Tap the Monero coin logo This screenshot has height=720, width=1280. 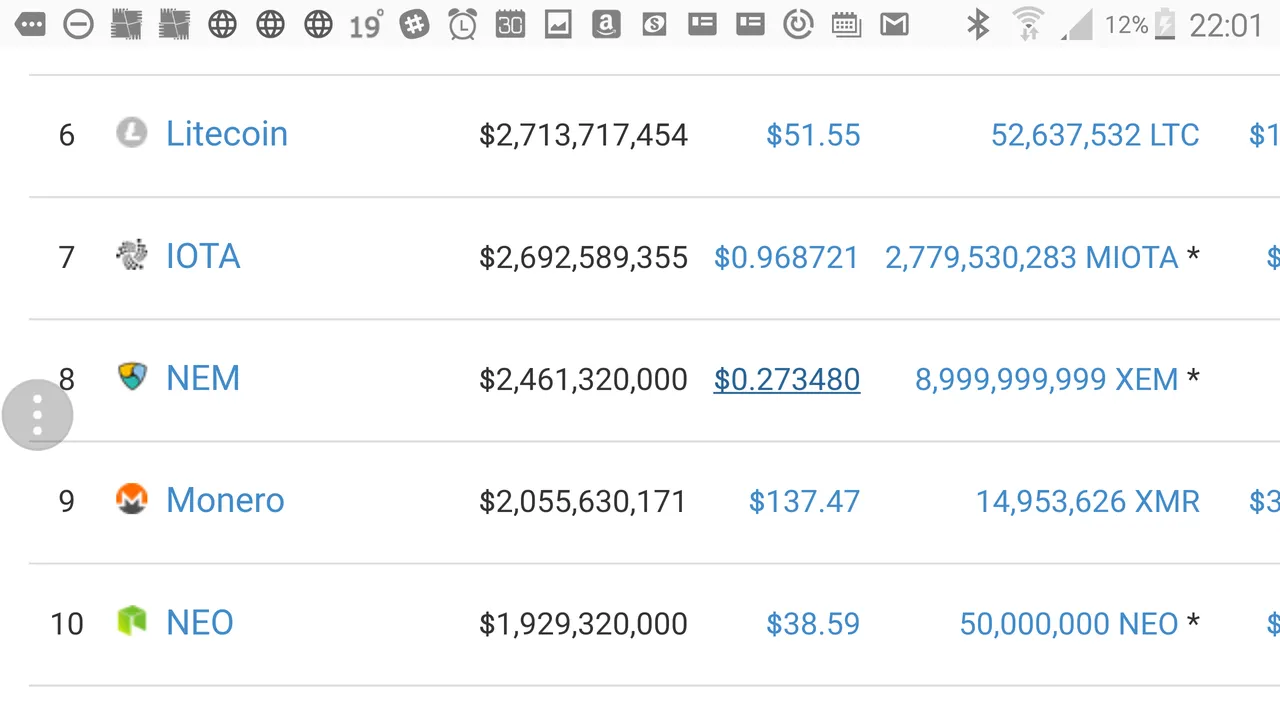point(131,499)
